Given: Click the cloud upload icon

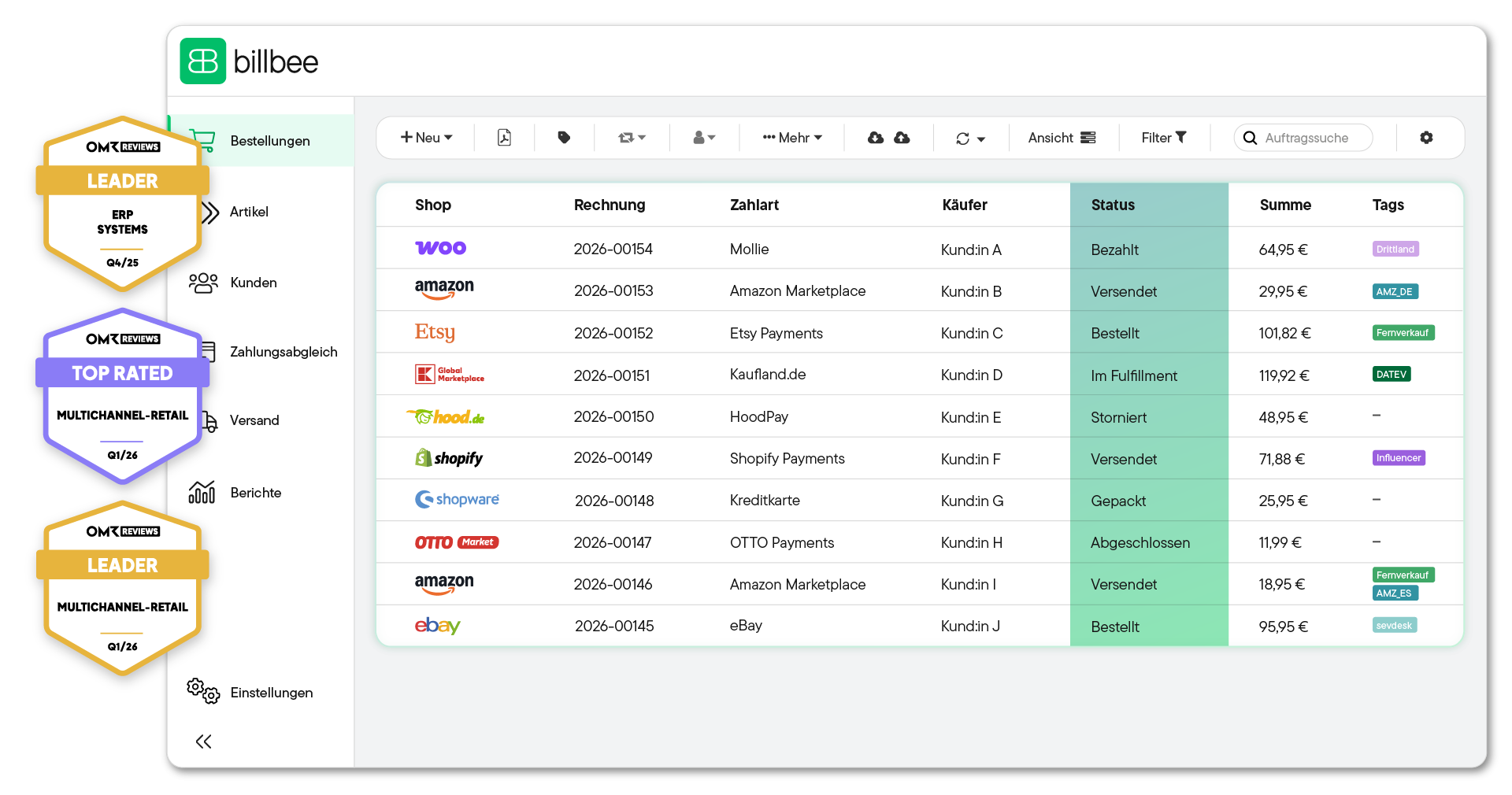Looking at the screenshot, I should click(902, 138).
